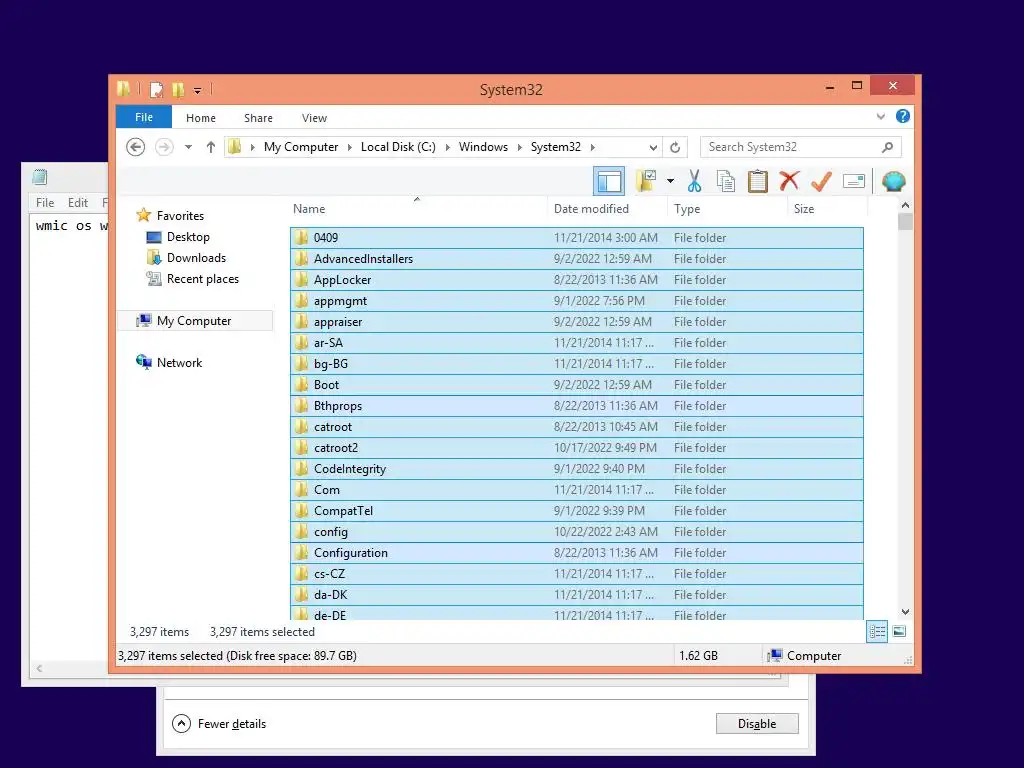Click the Help question mark icon
The width and height of the screenshot is (1024, 768).
903,116
